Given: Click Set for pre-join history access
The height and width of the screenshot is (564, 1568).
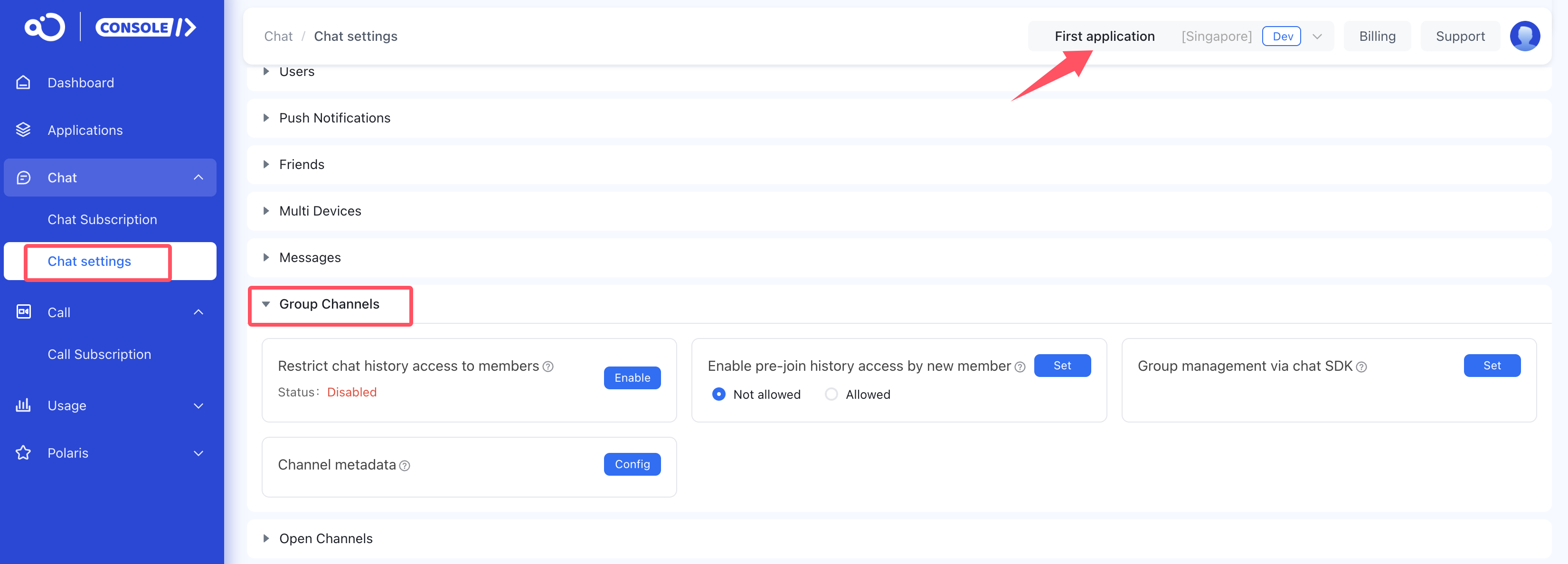Looking at the screenshot, I should 1062,366.
